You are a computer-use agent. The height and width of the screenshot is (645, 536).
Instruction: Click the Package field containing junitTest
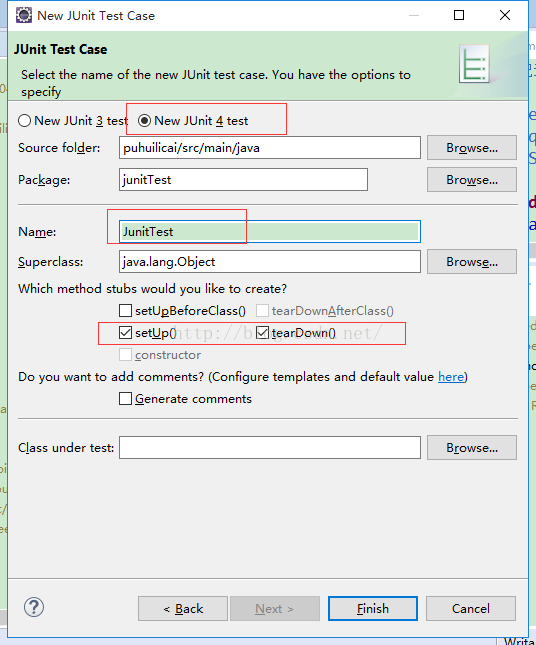[244, 180]
